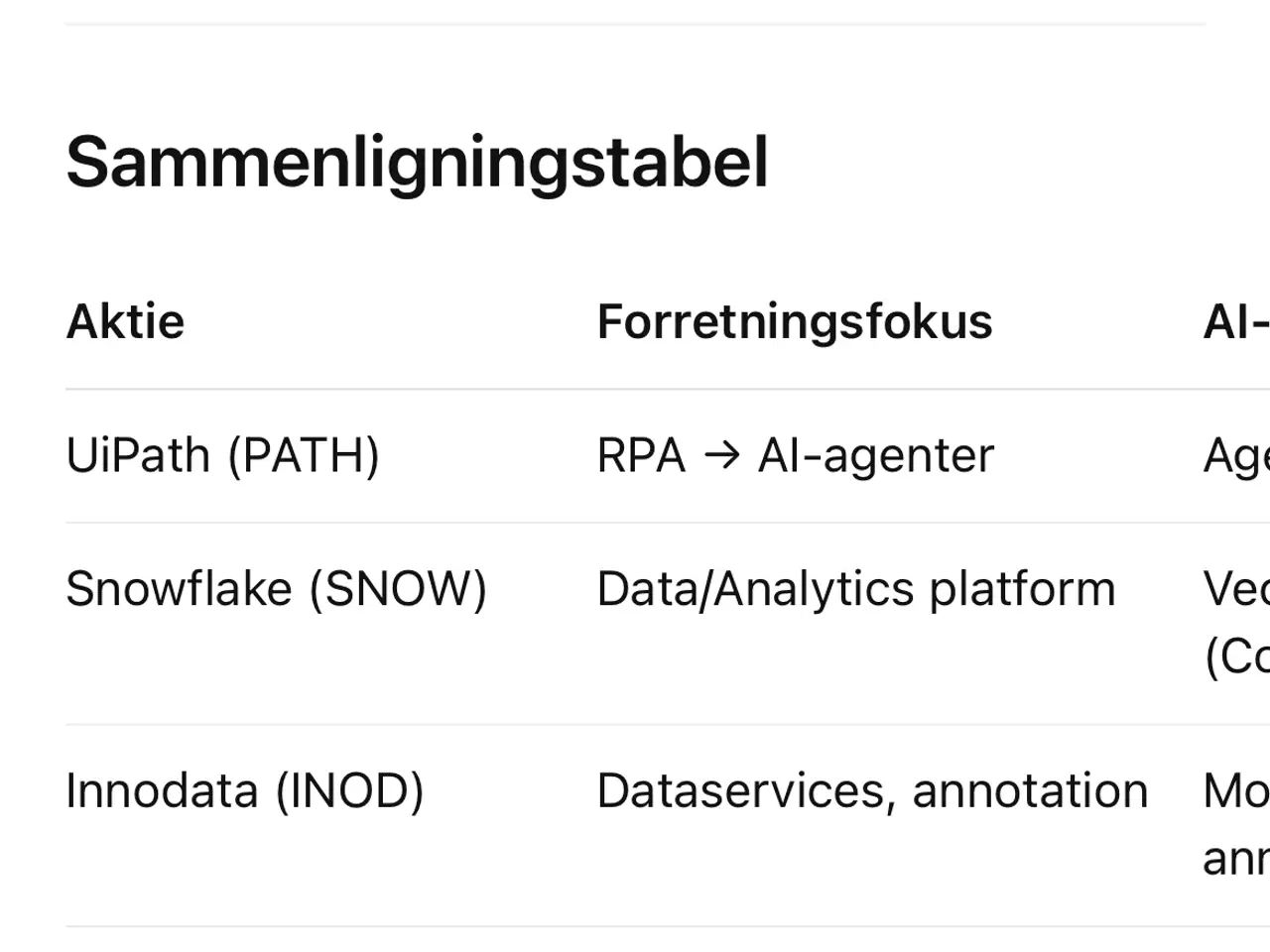Click the Sammenligningstabel heading
Image resolution: width=1270 pixels, height=952 pixels.
pos(417,162)
